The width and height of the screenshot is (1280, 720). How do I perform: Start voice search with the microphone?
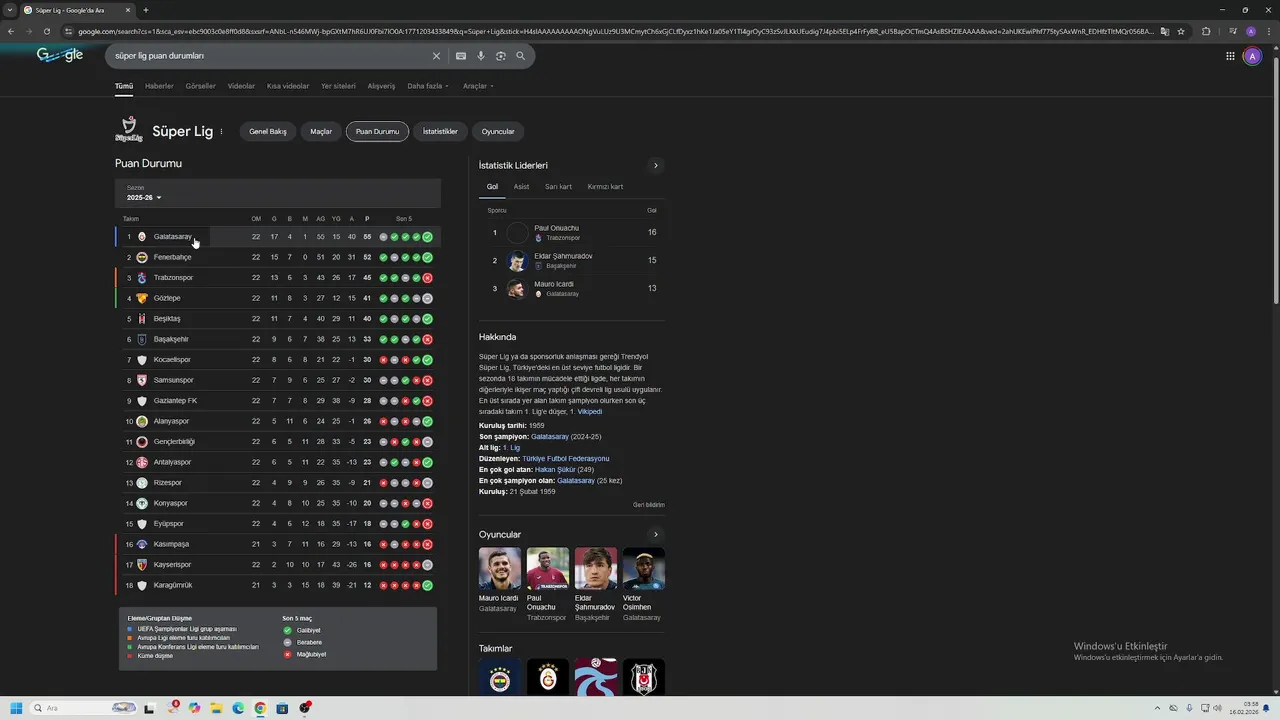pos(481,56)
